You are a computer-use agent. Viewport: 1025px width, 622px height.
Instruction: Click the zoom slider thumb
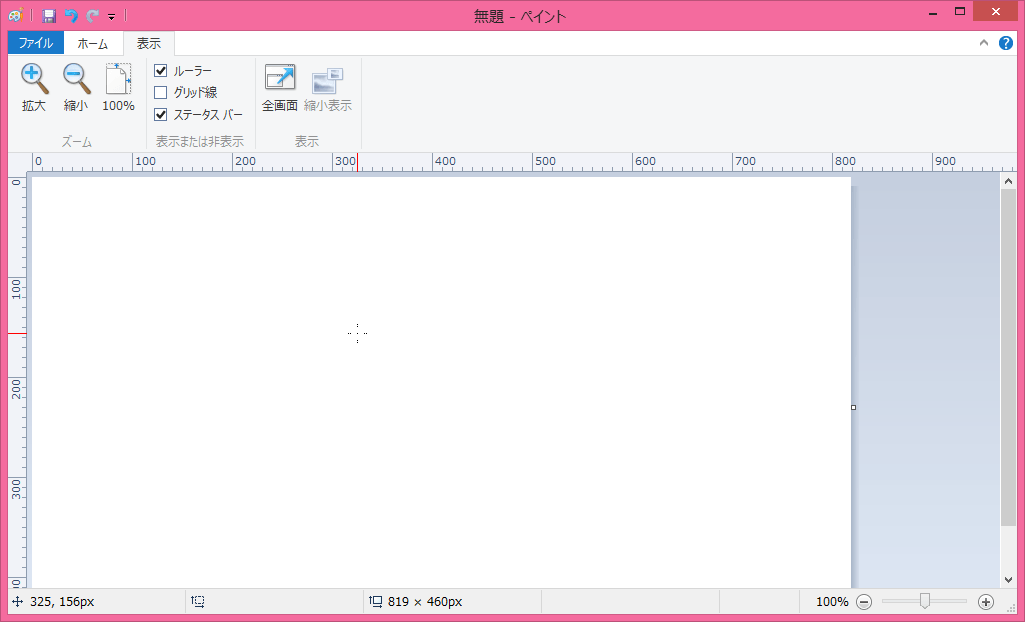click(924, 601)
